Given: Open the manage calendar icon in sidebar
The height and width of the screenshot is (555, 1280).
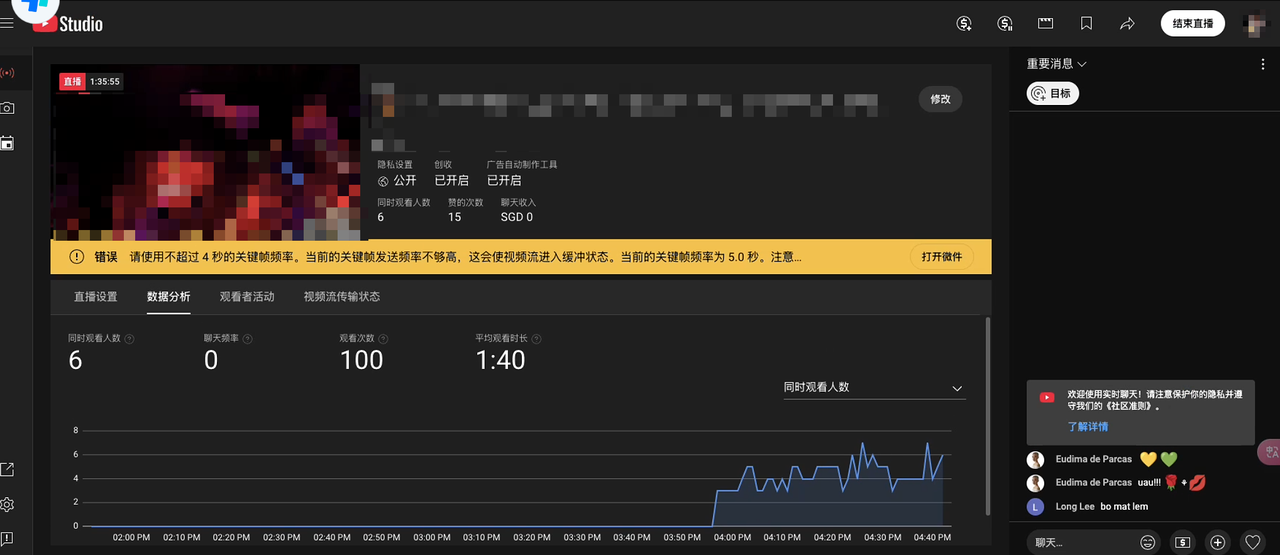Looking at the screenshot, I should 7,143.
